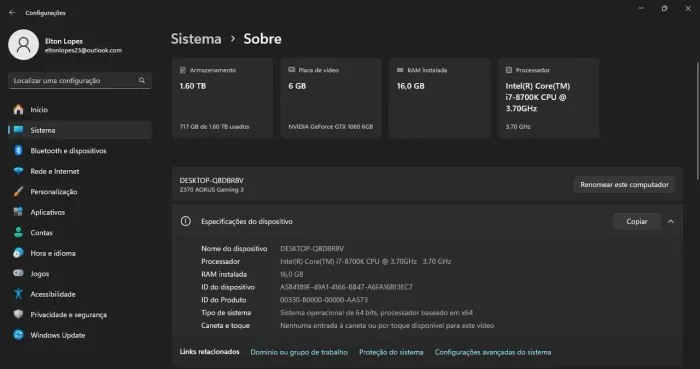Open the Acessibilidade icon

[18, 294]
